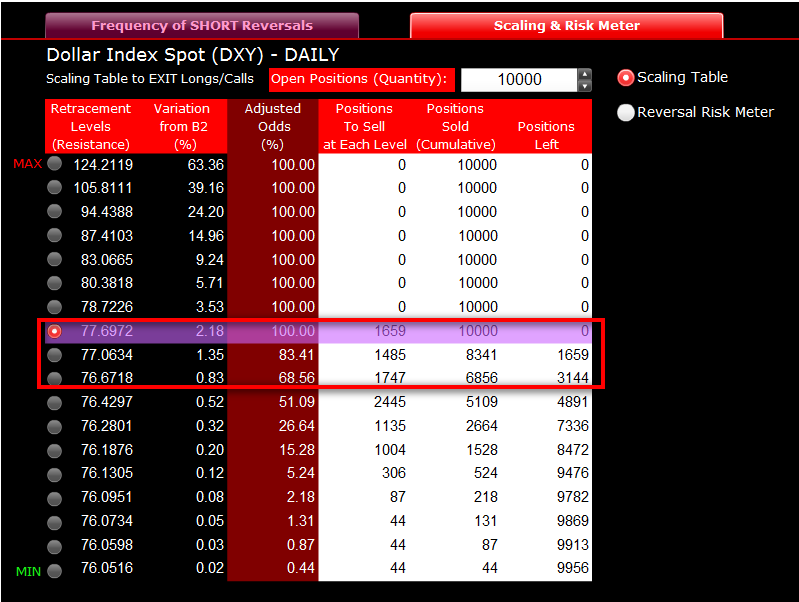Click the 9869 positions left cell
This screenshot has height=602, width=799.
click(x=573, y=521)
